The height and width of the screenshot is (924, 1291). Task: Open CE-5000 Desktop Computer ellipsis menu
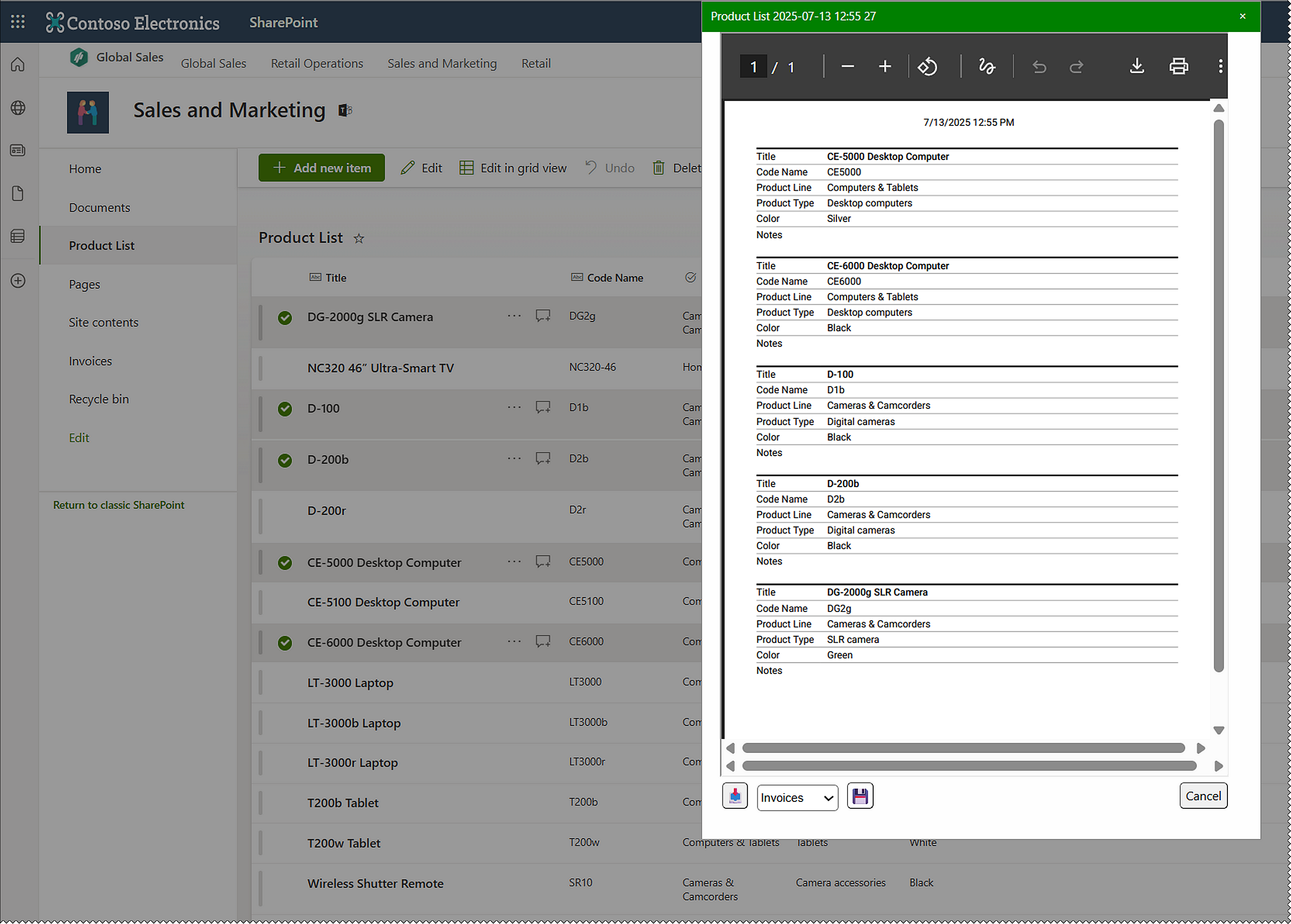tap(514, 562)
